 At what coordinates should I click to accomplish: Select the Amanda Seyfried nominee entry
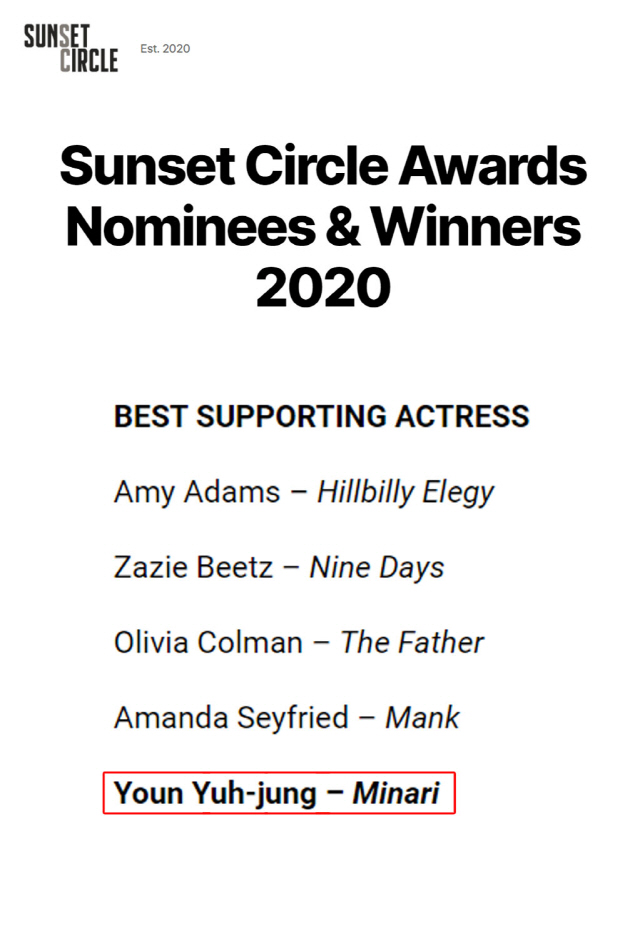click(286, 718)
